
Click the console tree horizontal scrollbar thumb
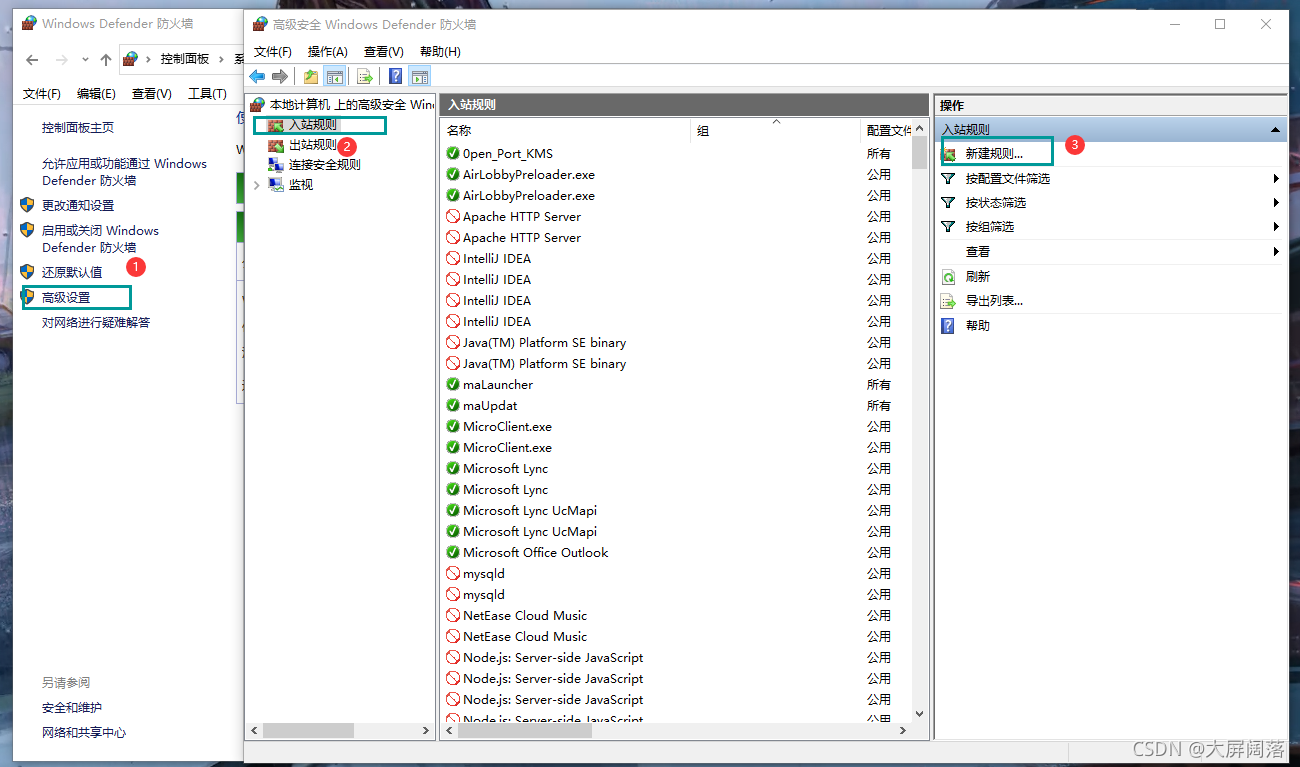pyautogui.click(x=309, y=731)
